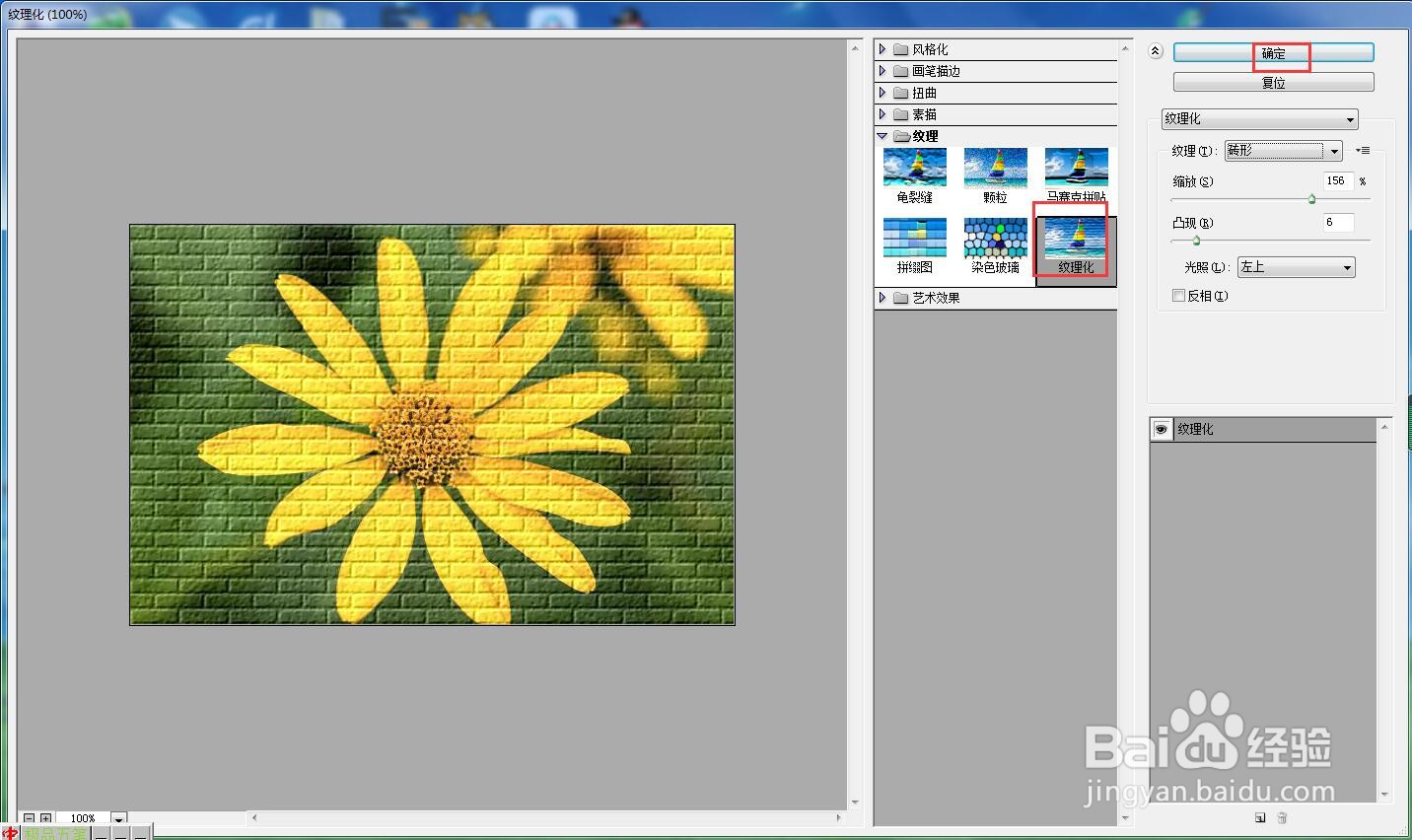Expand the 素描 filter folder
Viewport: 1412px width, 840px height.
point(882,114)
